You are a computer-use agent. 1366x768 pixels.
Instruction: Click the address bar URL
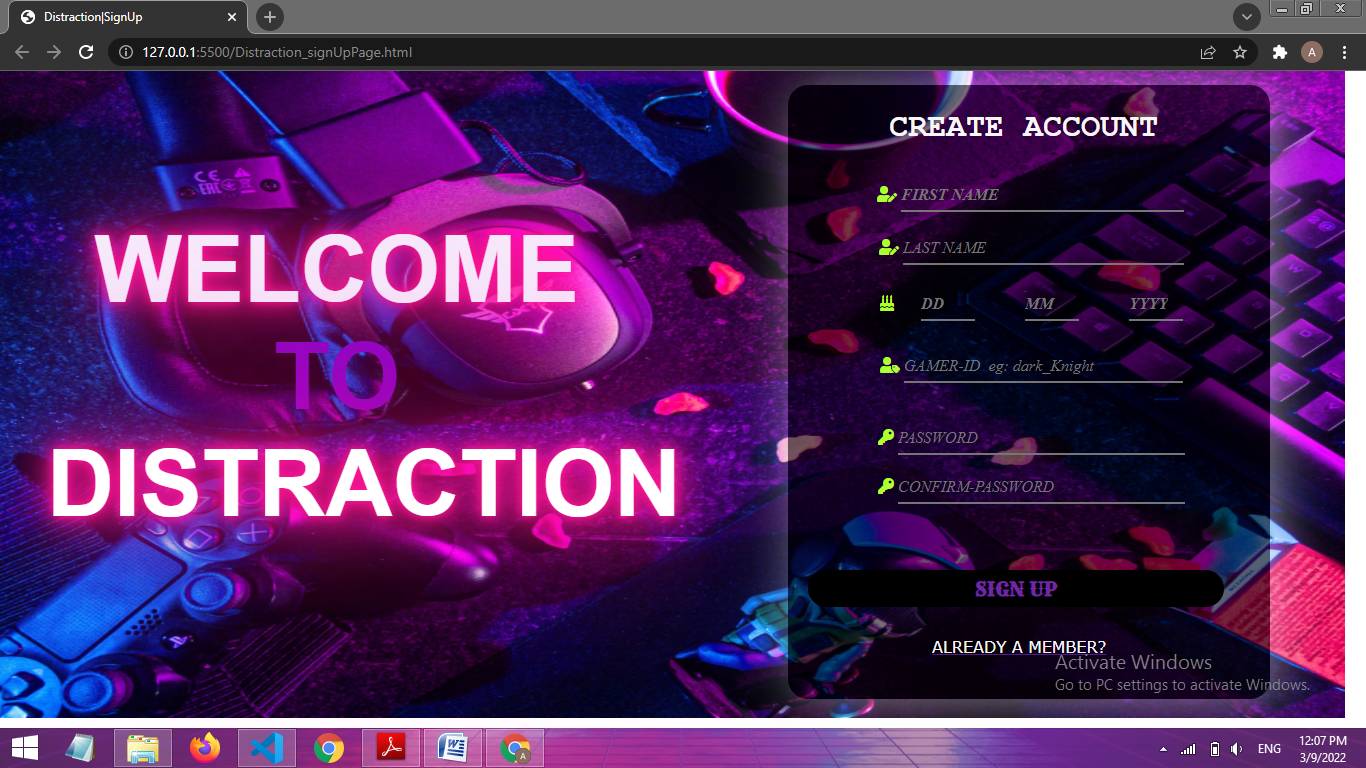pos(277,52)
